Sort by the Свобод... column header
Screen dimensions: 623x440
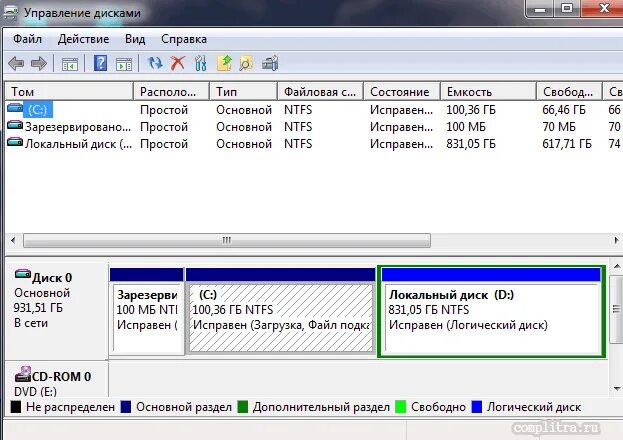point(570,91)
